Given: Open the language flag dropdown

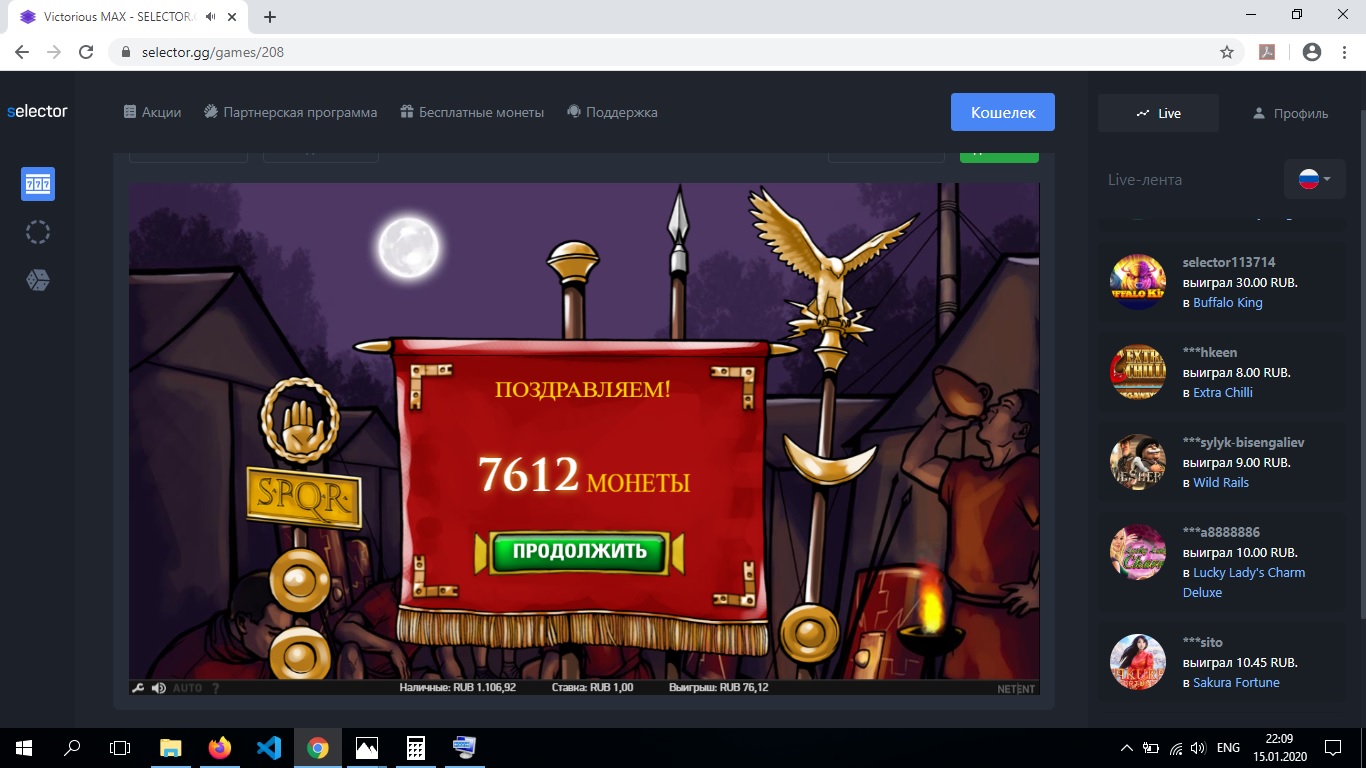Looking at the screenshot, I should pos(1315,179).
